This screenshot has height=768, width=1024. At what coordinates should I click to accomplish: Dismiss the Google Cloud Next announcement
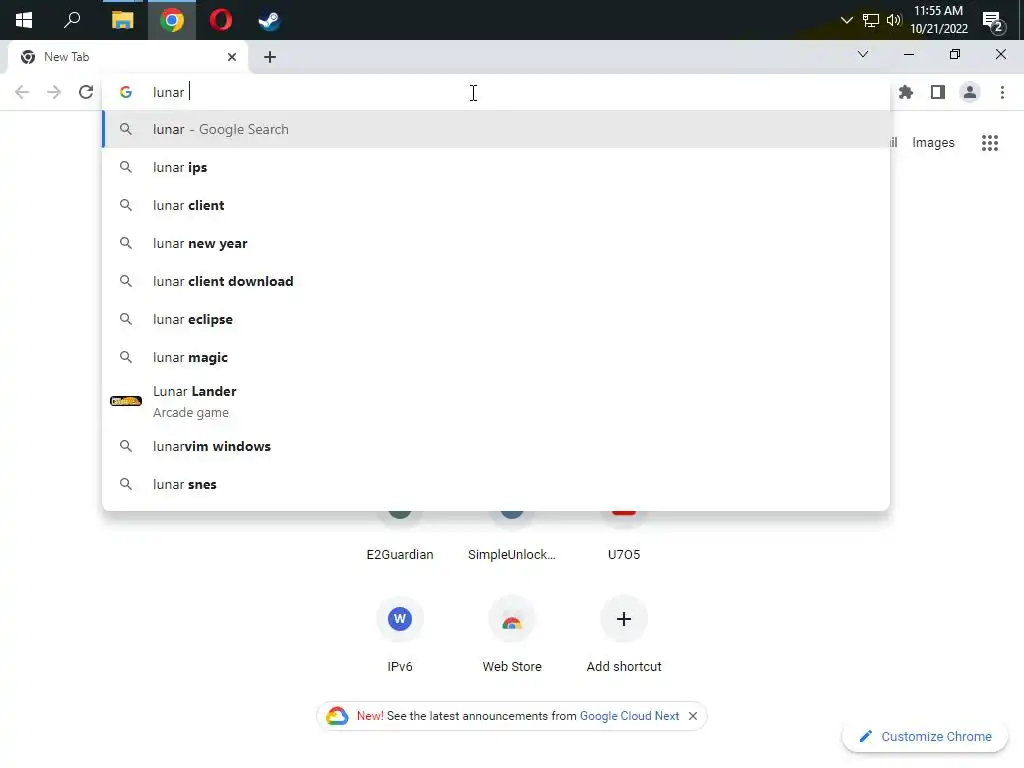tap(693, 716)
